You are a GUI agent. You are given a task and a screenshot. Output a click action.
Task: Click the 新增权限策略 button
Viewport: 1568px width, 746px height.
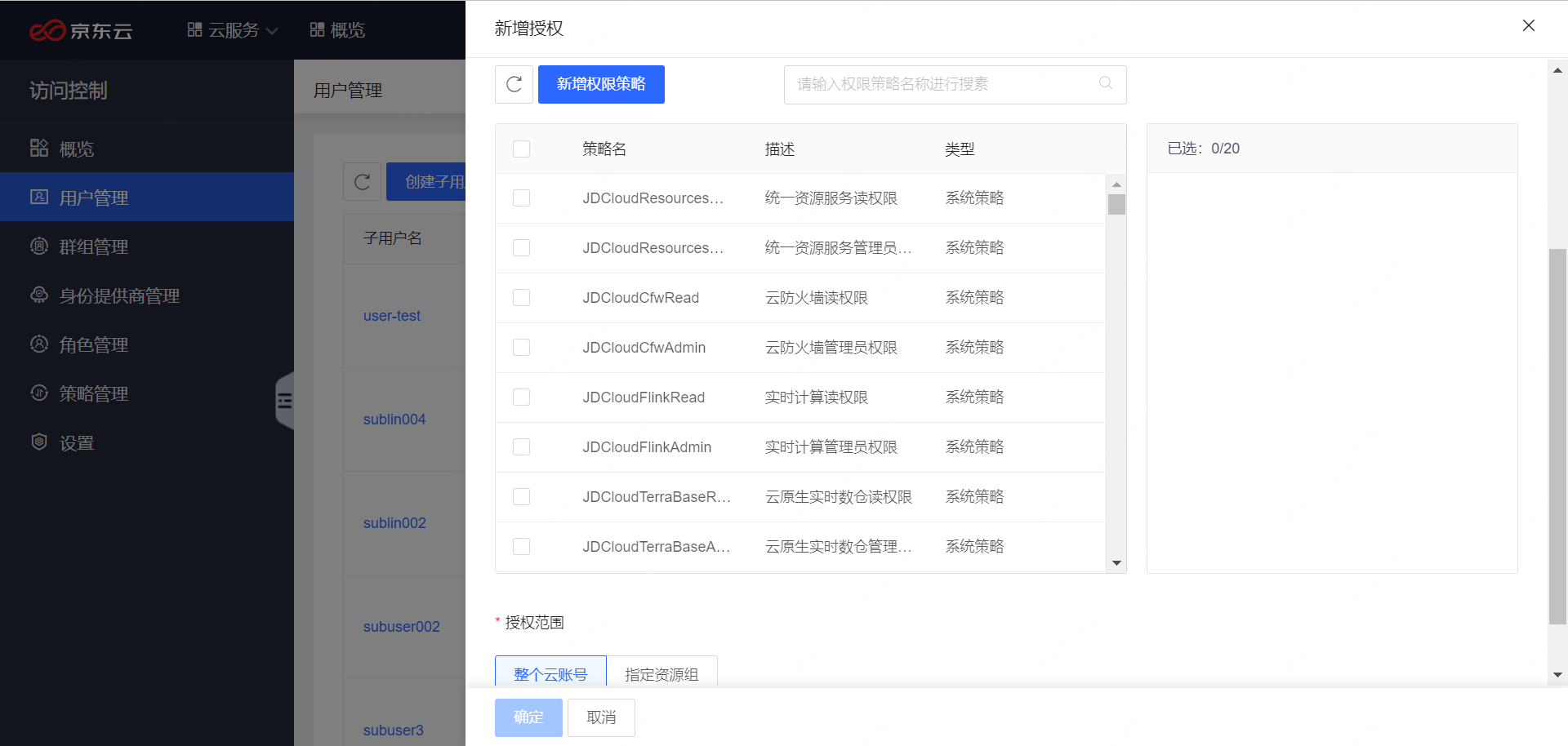pos(601,84)
